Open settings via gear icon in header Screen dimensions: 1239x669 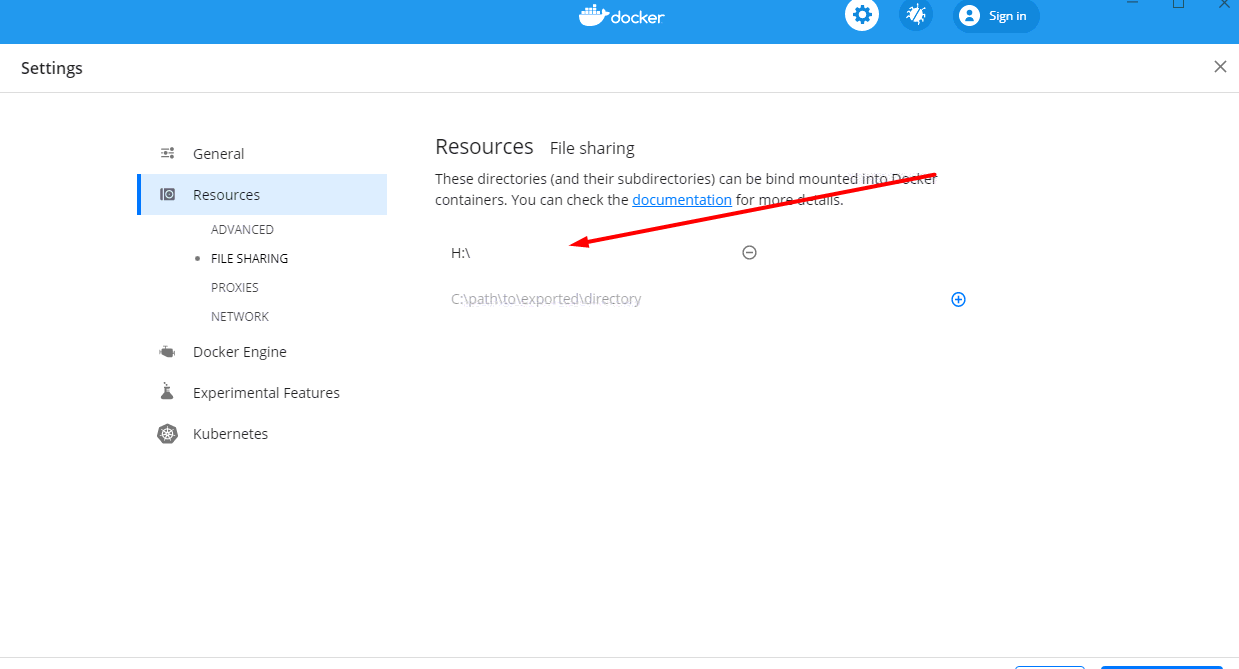click(x=862, y=15)
